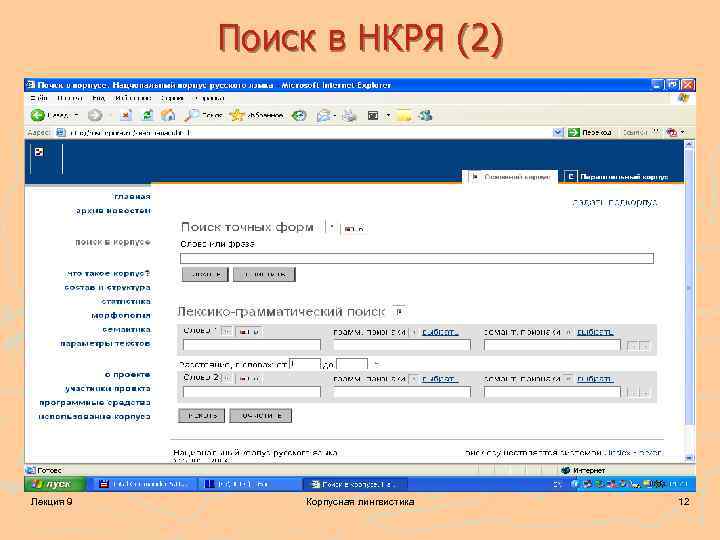This screenshot has height=540, width=720.
Task: Click the Refresh page icon
Action: click(x=147, y=115)
